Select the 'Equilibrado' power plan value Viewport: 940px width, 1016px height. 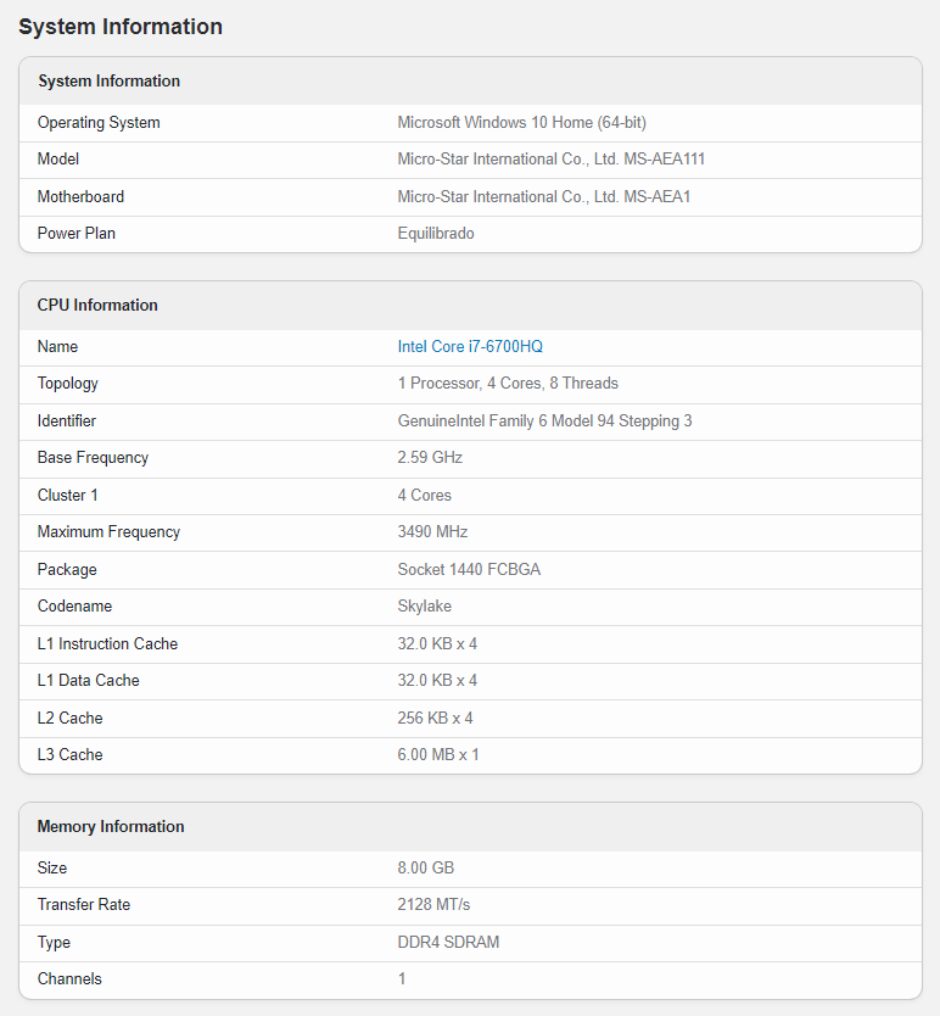(x=435, y=233)
